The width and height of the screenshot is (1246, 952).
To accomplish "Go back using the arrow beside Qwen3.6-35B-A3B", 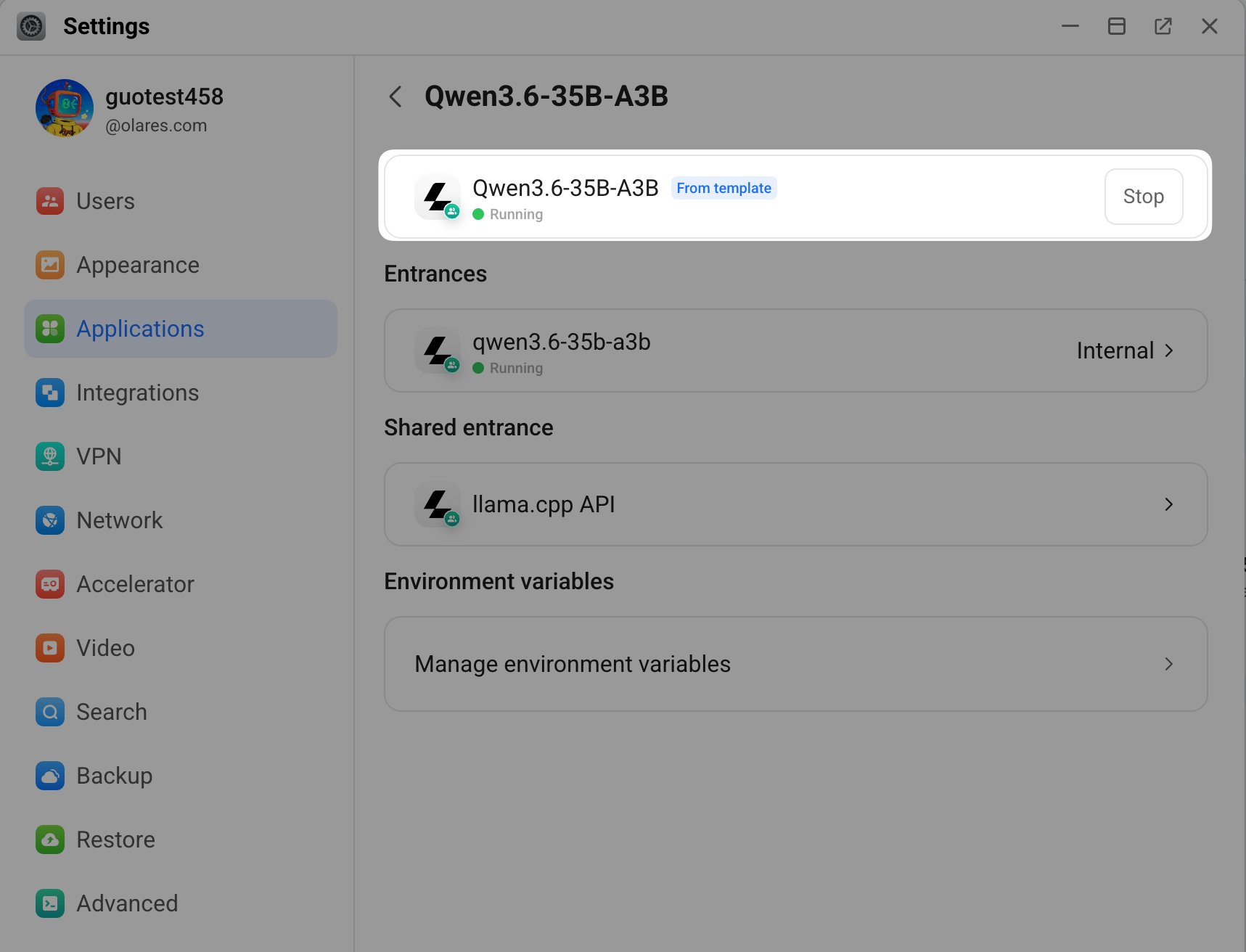I will 395,97.
